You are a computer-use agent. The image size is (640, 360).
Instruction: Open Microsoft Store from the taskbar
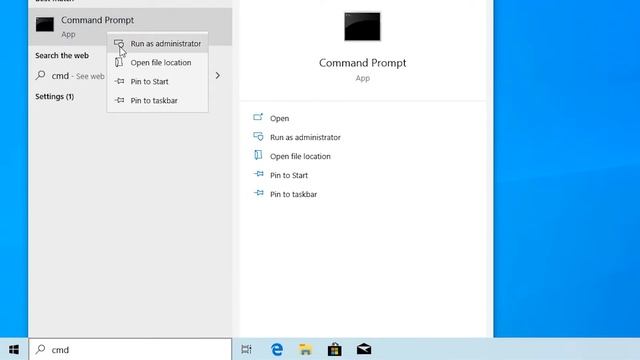(x=334, y=349)
